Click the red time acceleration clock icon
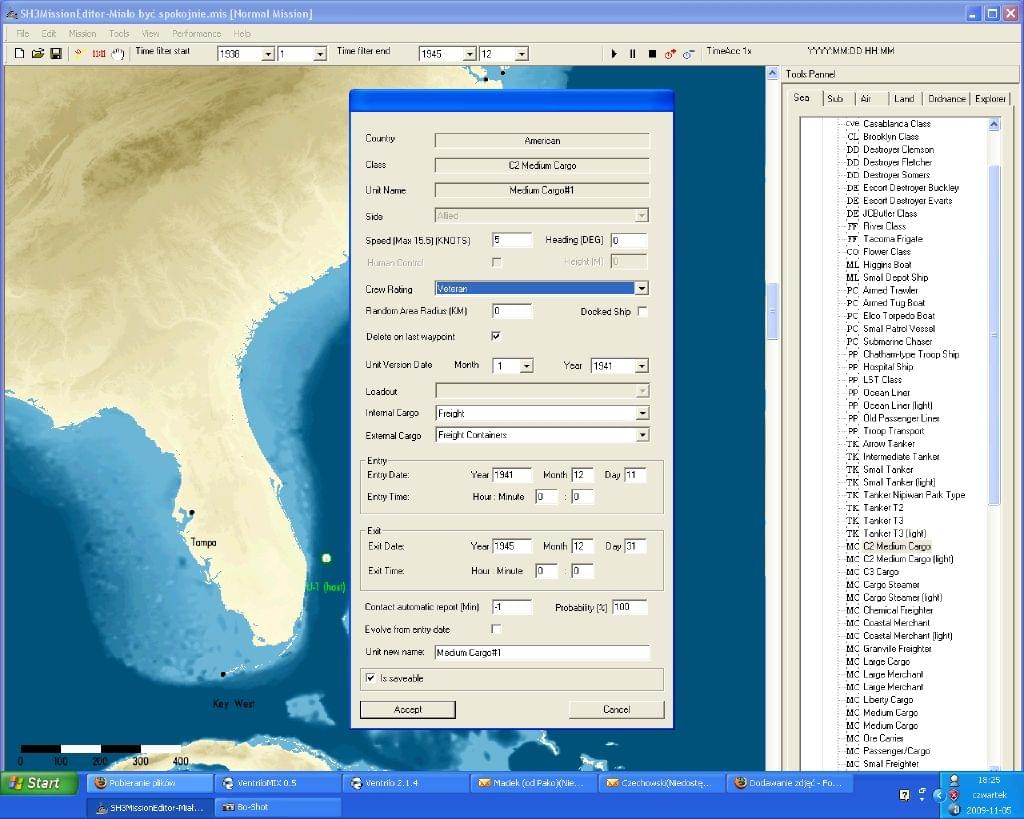Viewport: 1024px width, 819px height. 670,54
